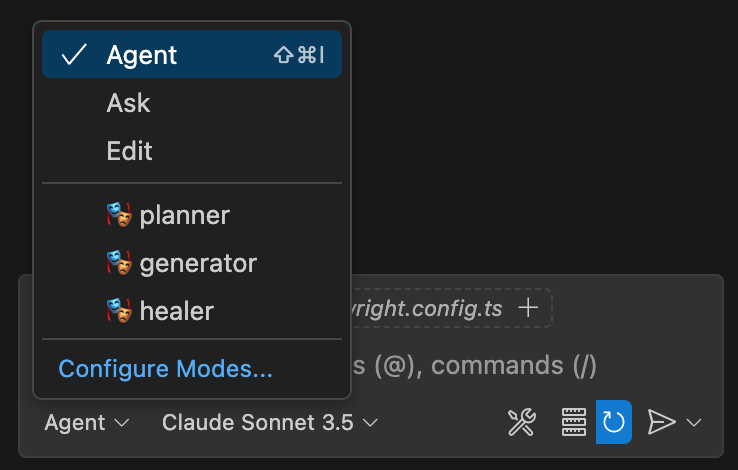Switch chat mode to Edit

click(129, 151)
